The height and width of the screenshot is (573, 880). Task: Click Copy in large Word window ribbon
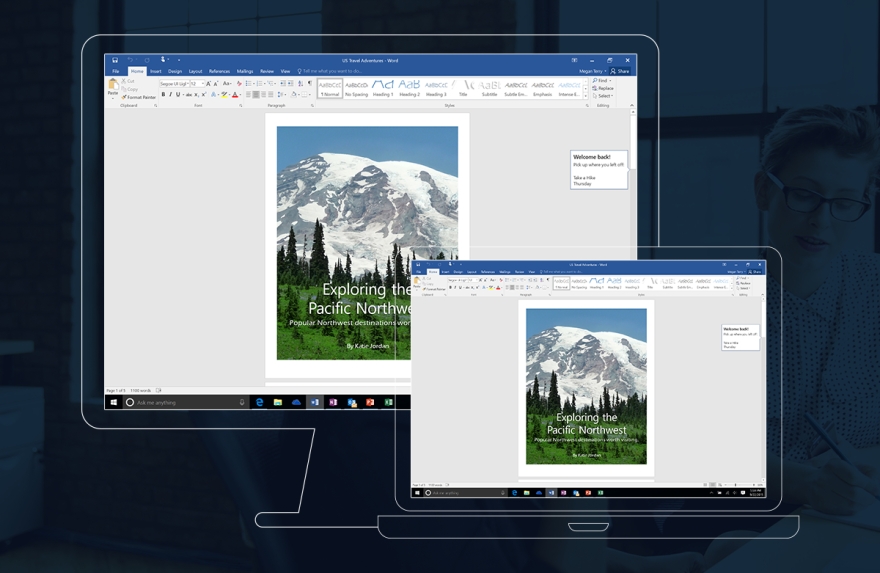coord(130,89)
